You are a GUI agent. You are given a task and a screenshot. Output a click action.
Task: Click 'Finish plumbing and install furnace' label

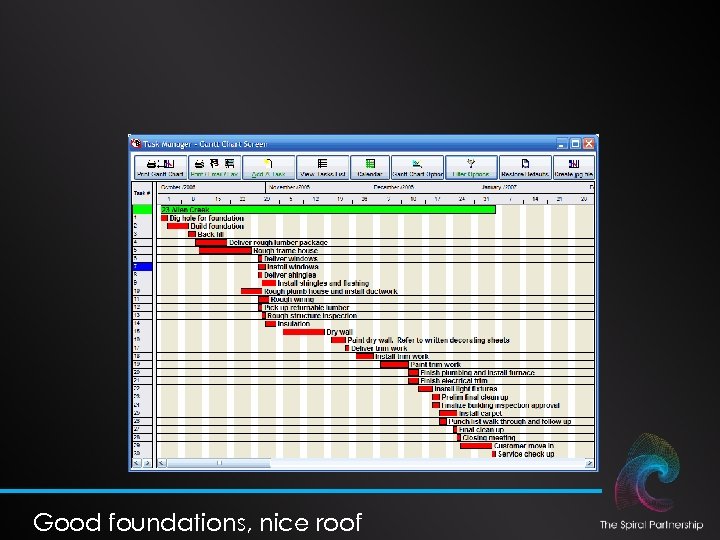(478, 373)
